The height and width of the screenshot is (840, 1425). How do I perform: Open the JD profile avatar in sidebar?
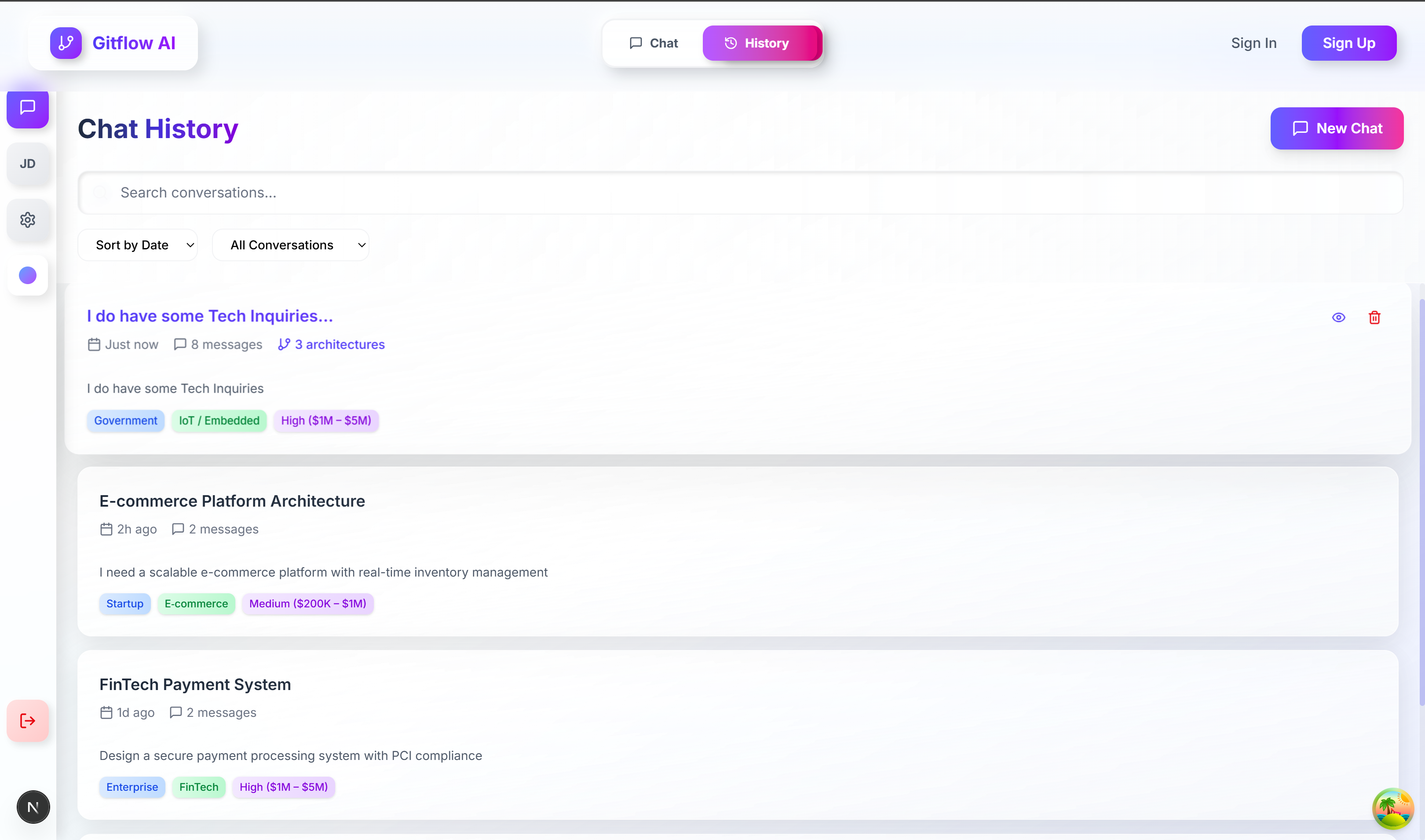(x=27, y=164)
